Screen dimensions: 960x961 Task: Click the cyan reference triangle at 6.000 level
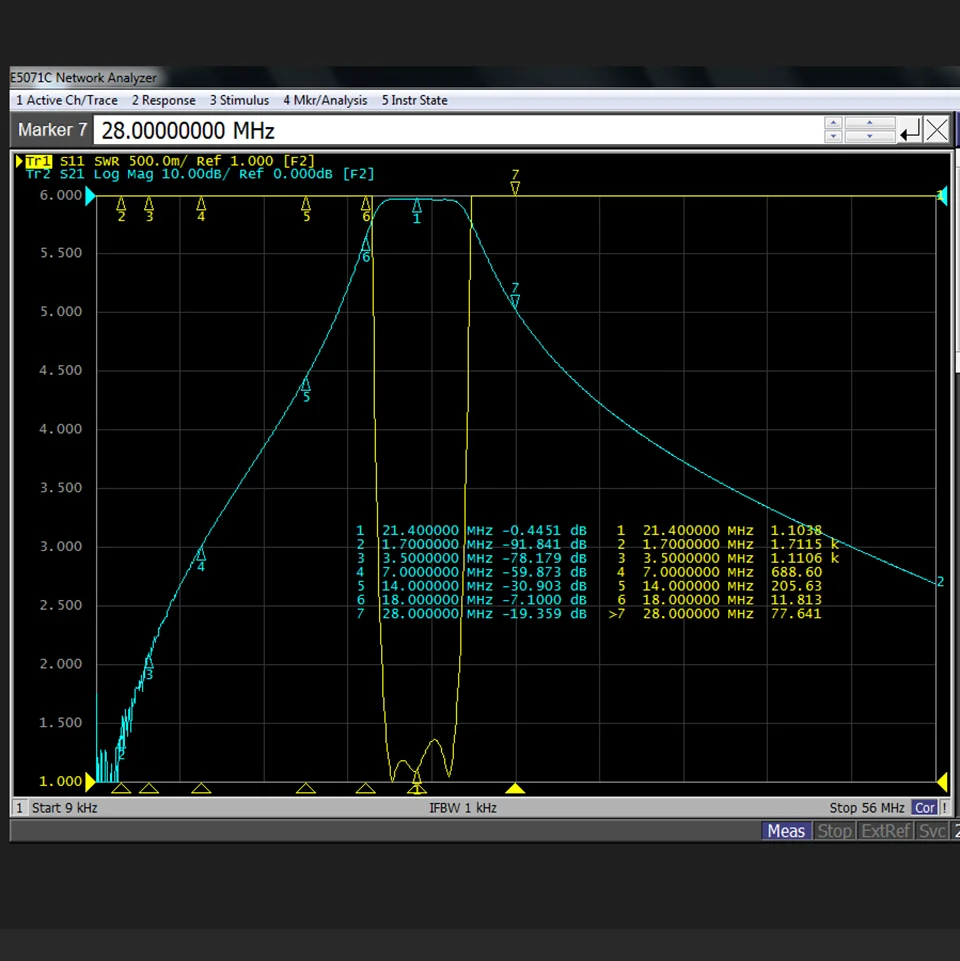click(x=90, y=196)
